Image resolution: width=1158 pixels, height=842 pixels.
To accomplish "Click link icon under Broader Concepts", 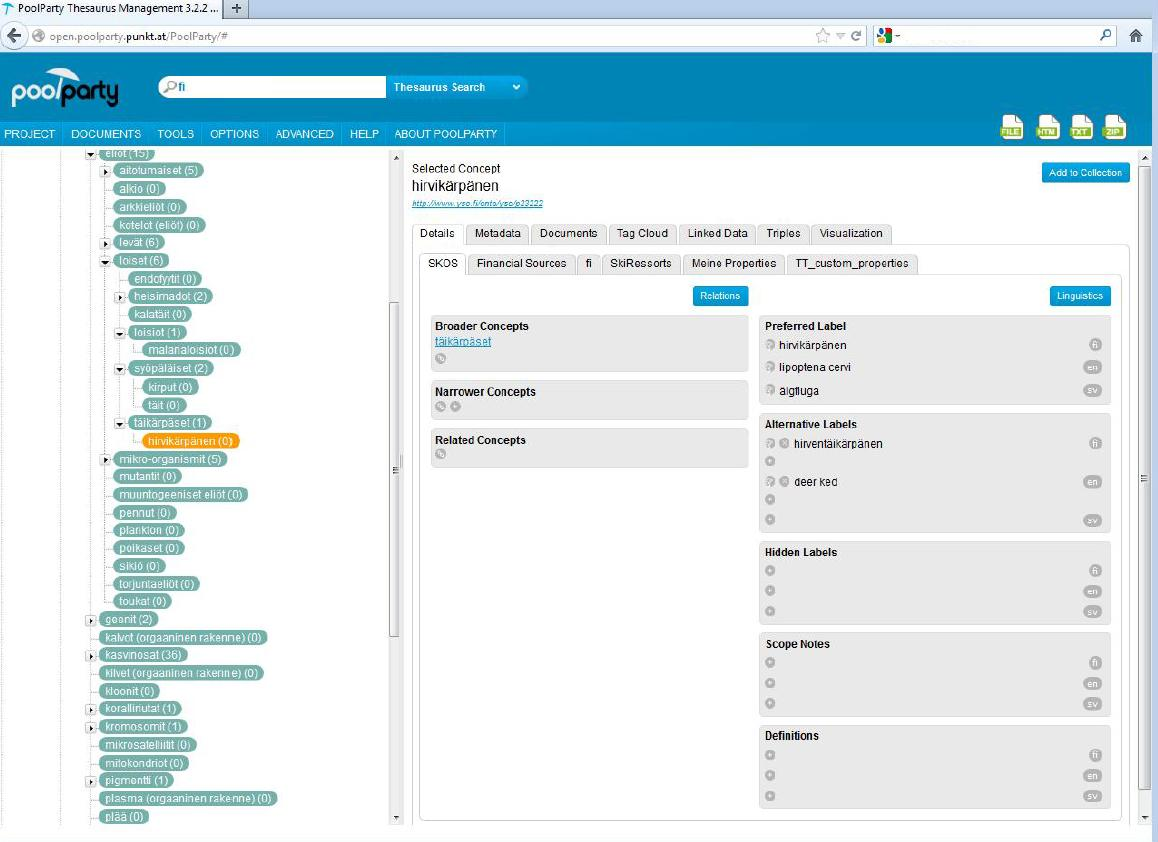I will [x=441, y=359].
